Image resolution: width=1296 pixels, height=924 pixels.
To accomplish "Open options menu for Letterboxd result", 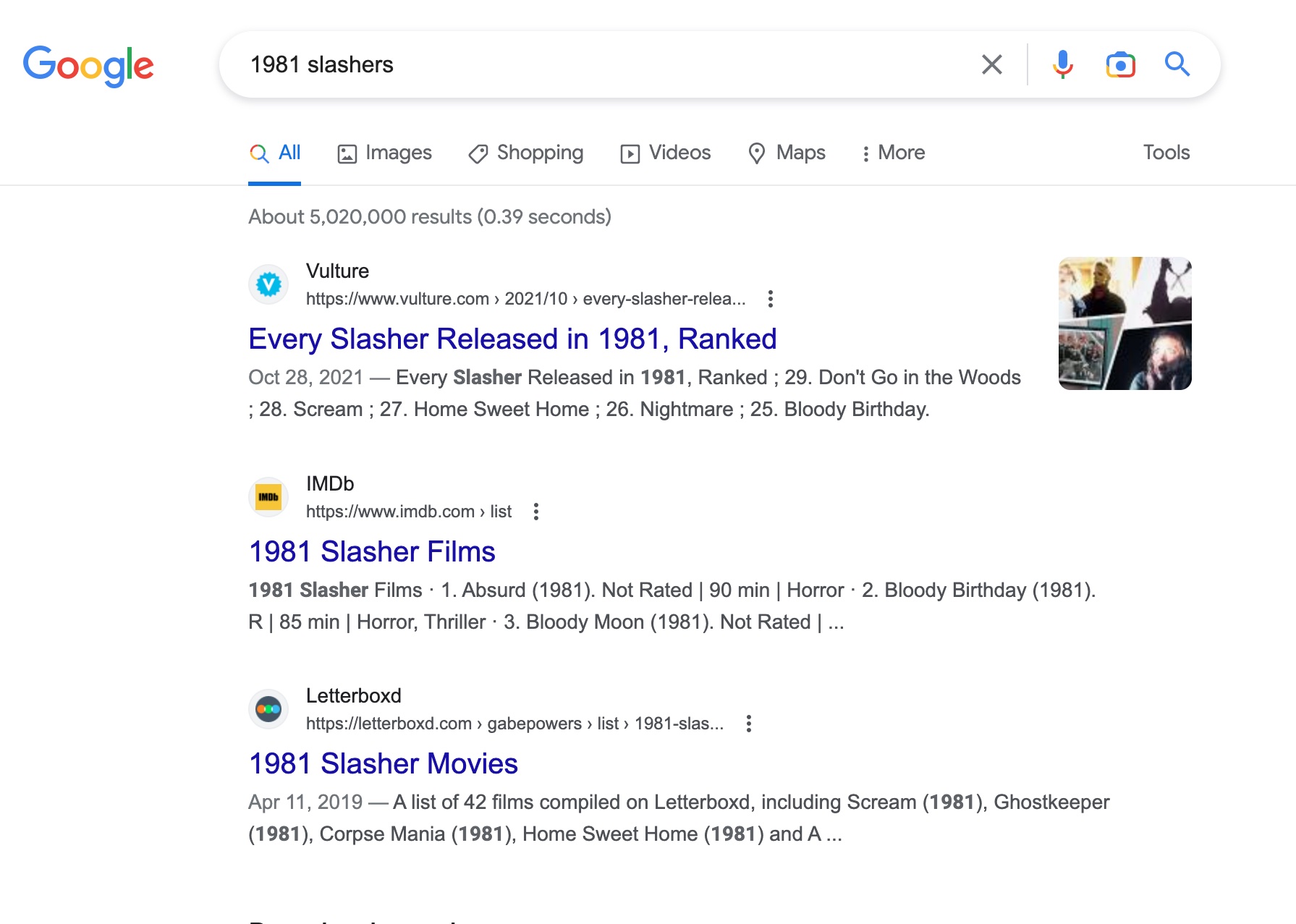I will click(749, 724).
